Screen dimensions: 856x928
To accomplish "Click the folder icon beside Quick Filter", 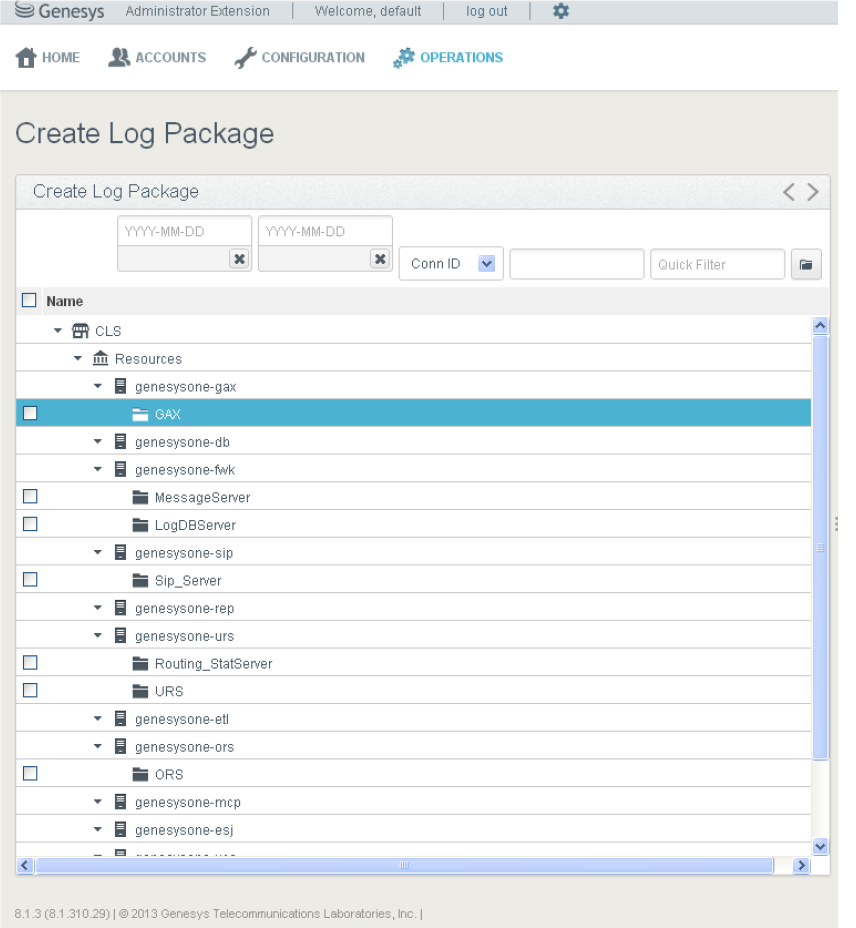I will point(806,265).
